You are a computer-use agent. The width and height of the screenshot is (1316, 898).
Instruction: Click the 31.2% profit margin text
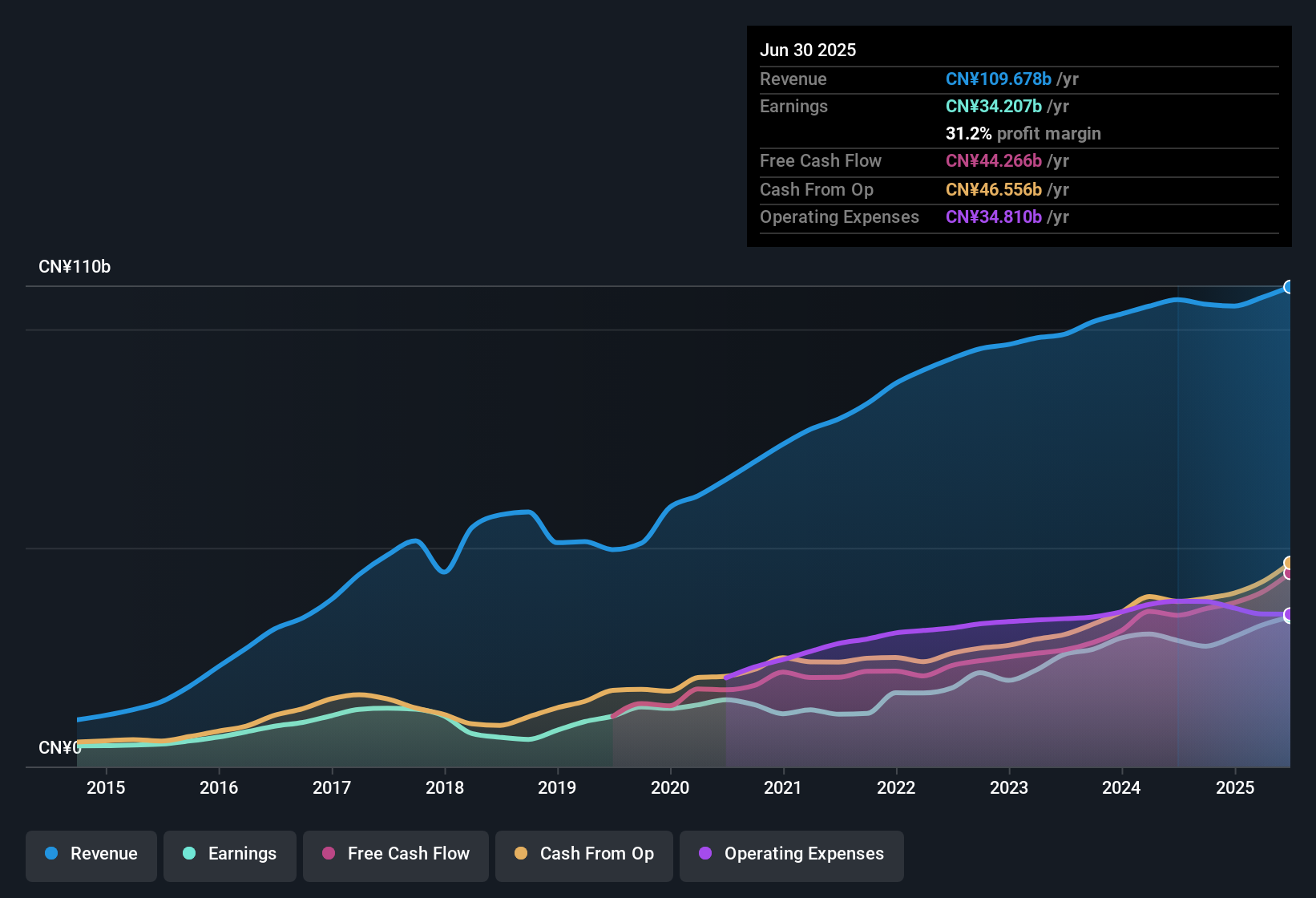click(1023, 133)
